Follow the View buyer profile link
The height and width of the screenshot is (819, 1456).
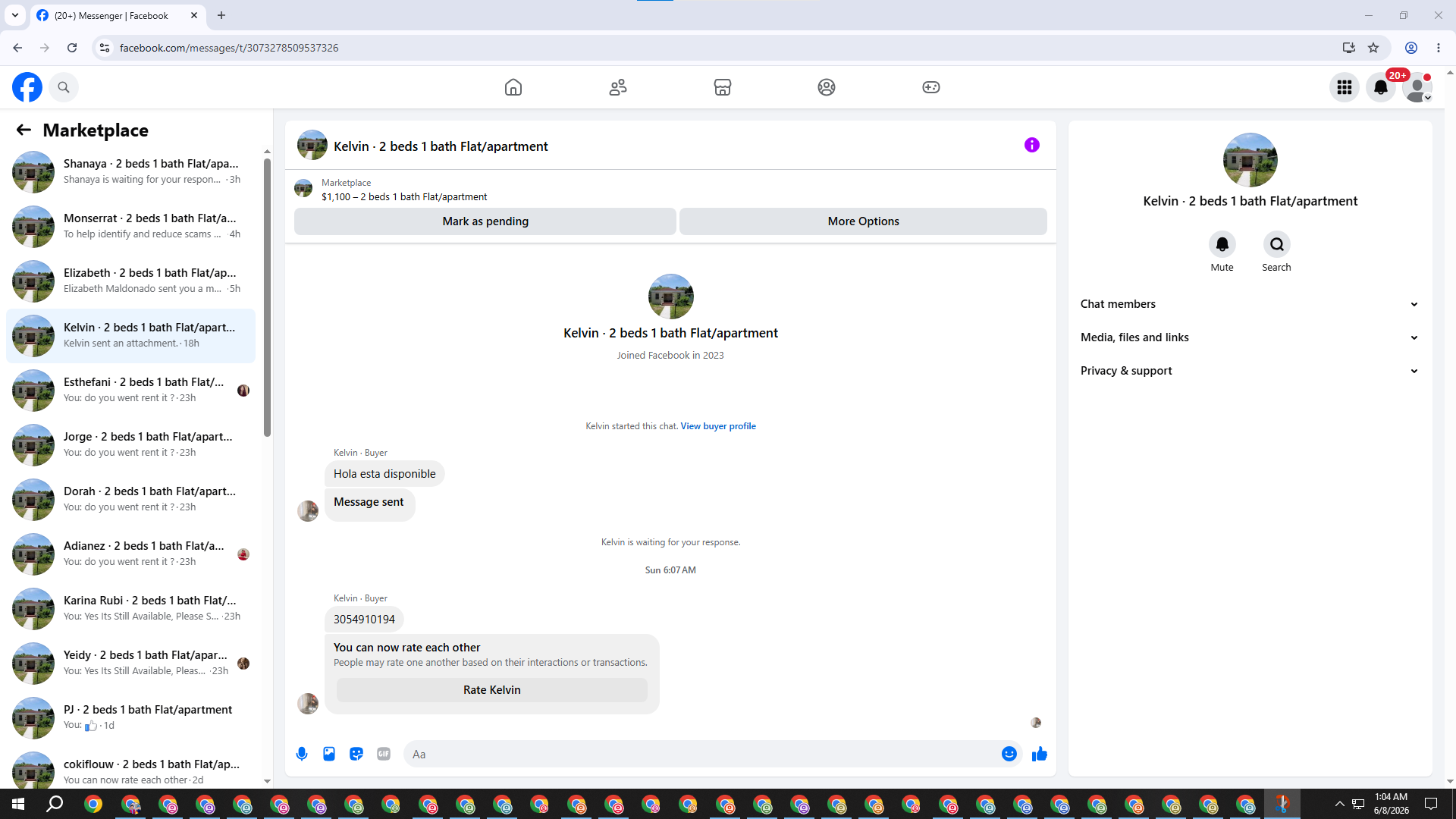point(718,426)
